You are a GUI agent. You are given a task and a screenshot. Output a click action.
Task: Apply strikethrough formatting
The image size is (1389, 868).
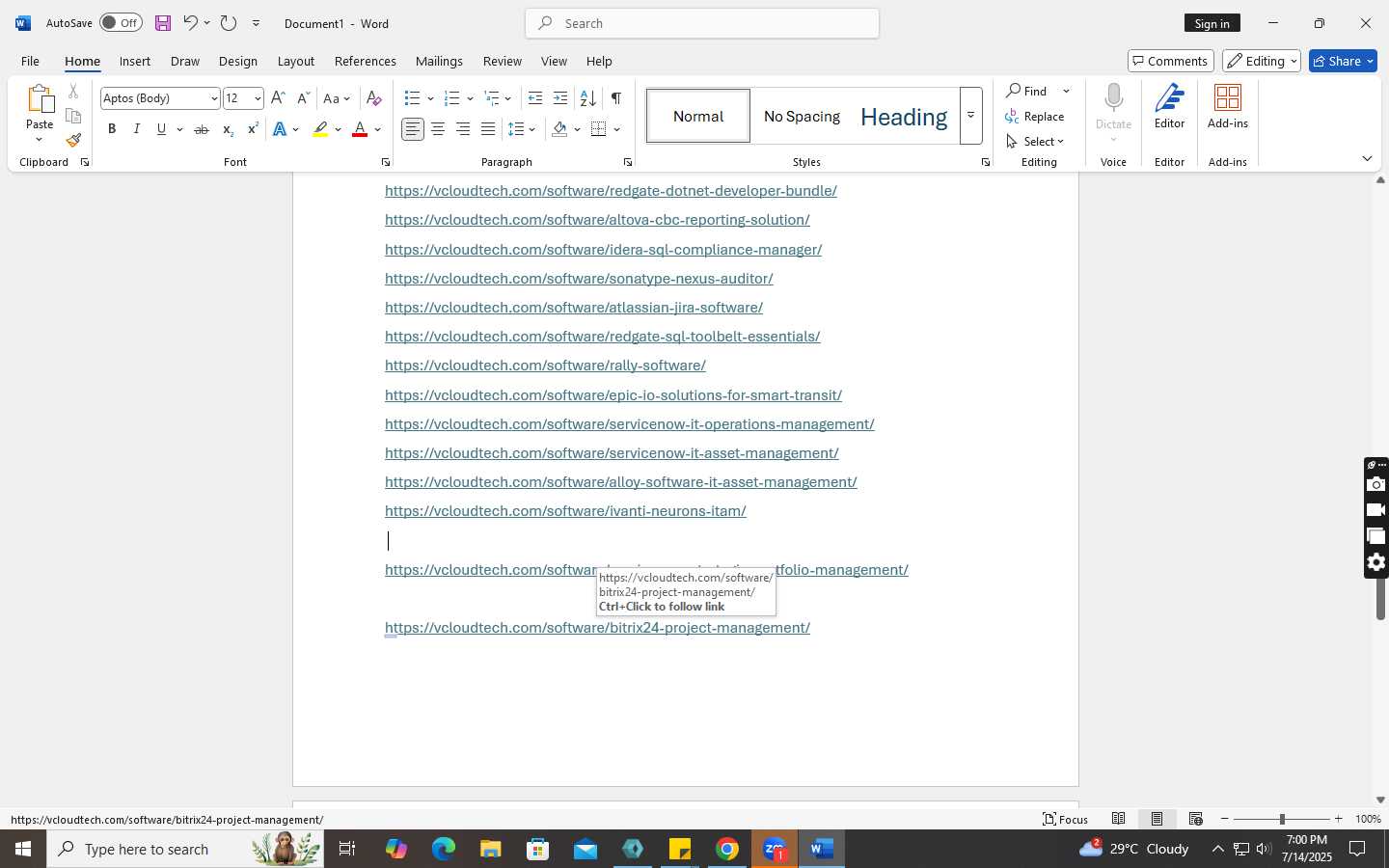click(x=202, y=129)
